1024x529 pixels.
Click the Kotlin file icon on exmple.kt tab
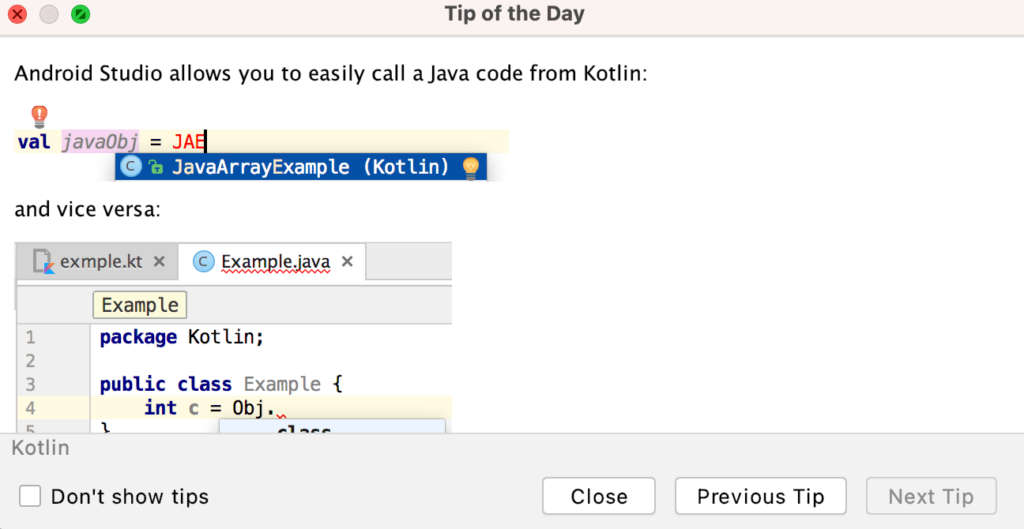[44, 262]
